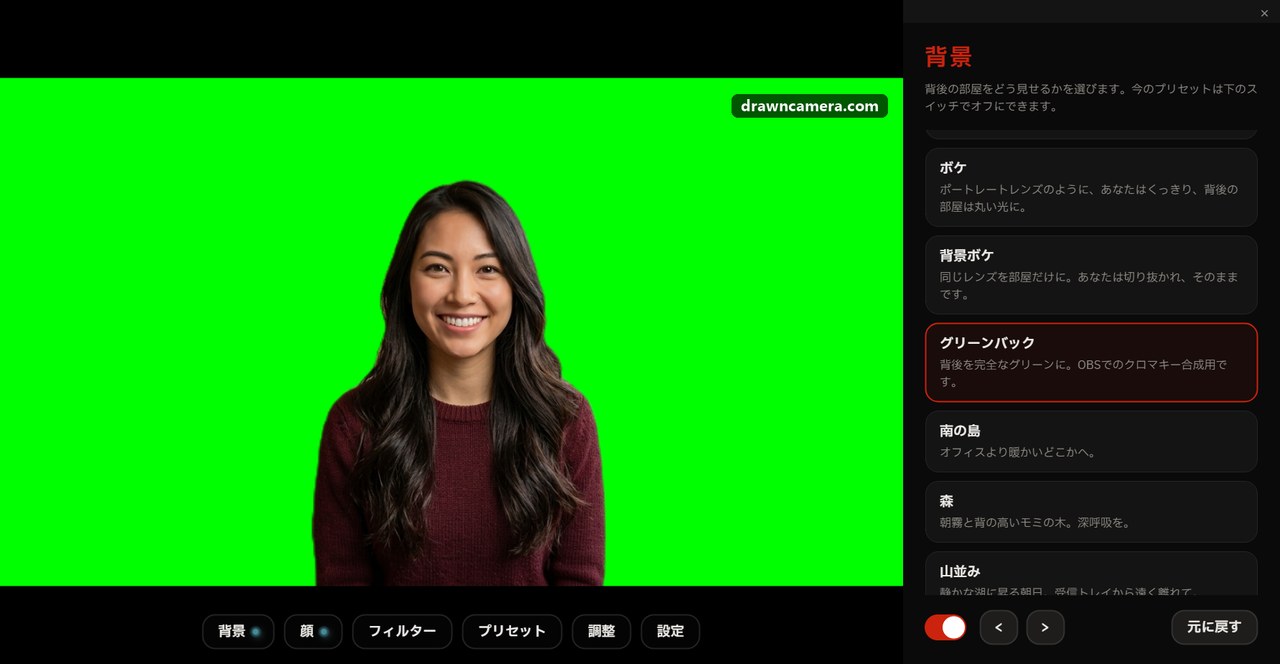The width and height of the screenshot is (1280, 664).
Task: Choose the 森 background
Action: tap(1091, 511)
